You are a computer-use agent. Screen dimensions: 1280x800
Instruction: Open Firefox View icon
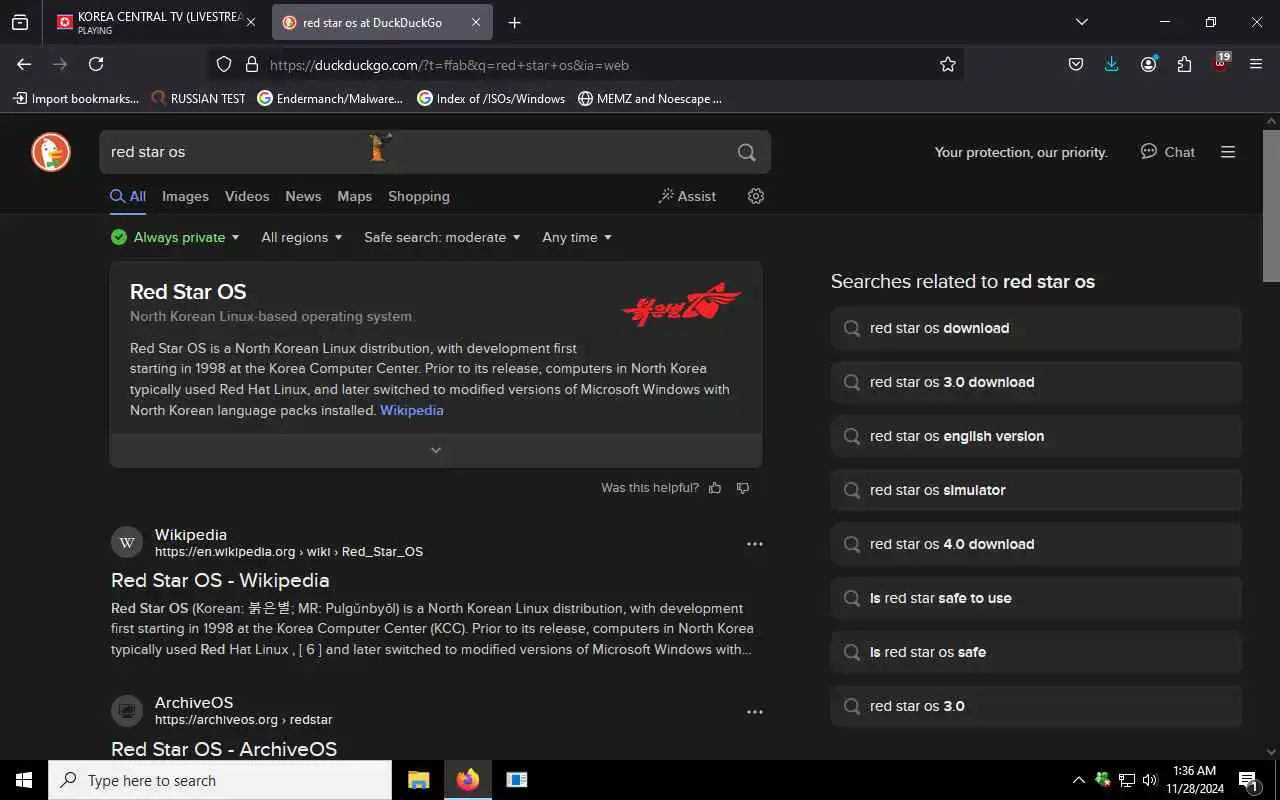tap(20, 22)
